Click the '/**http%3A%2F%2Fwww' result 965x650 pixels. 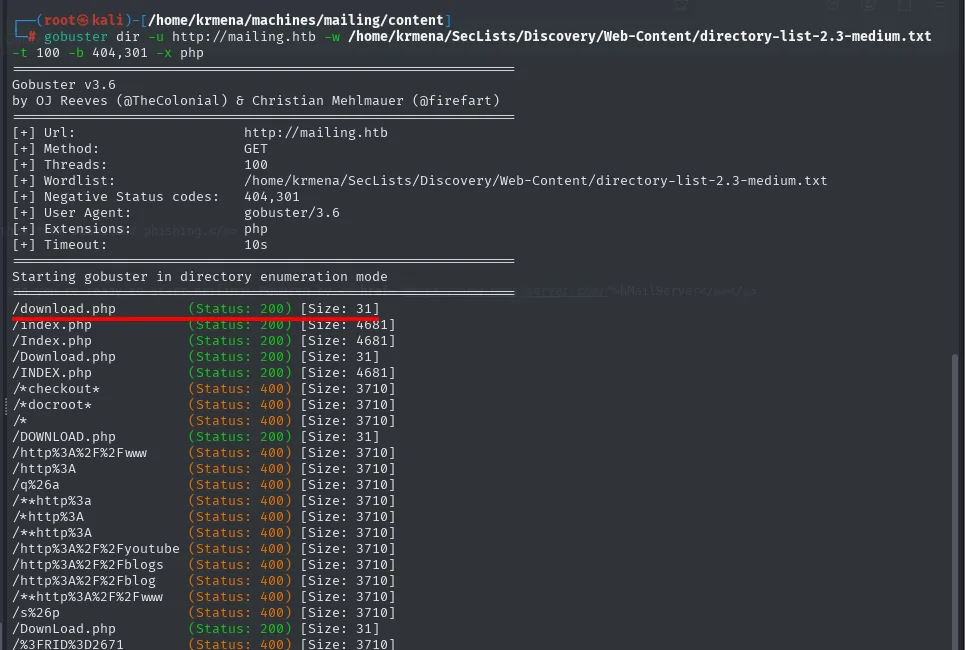click(x=88, y=596)
